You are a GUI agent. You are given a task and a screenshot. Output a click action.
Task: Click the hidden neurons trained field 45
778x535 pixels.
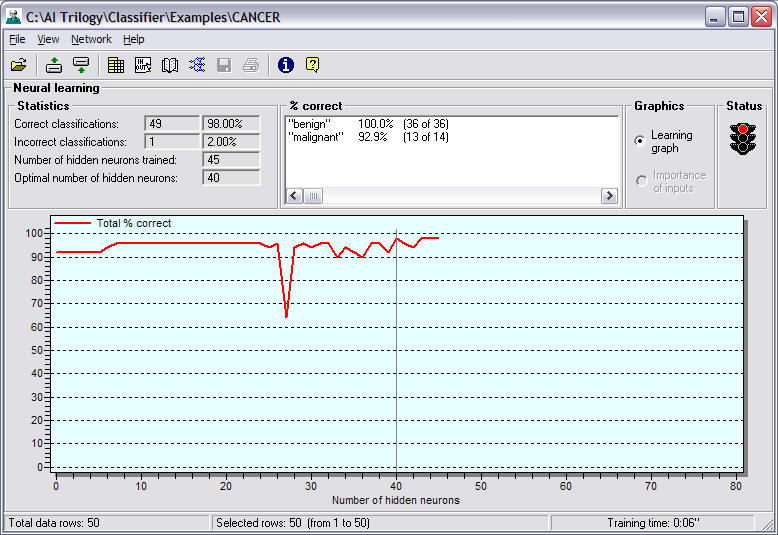(231, 160)
